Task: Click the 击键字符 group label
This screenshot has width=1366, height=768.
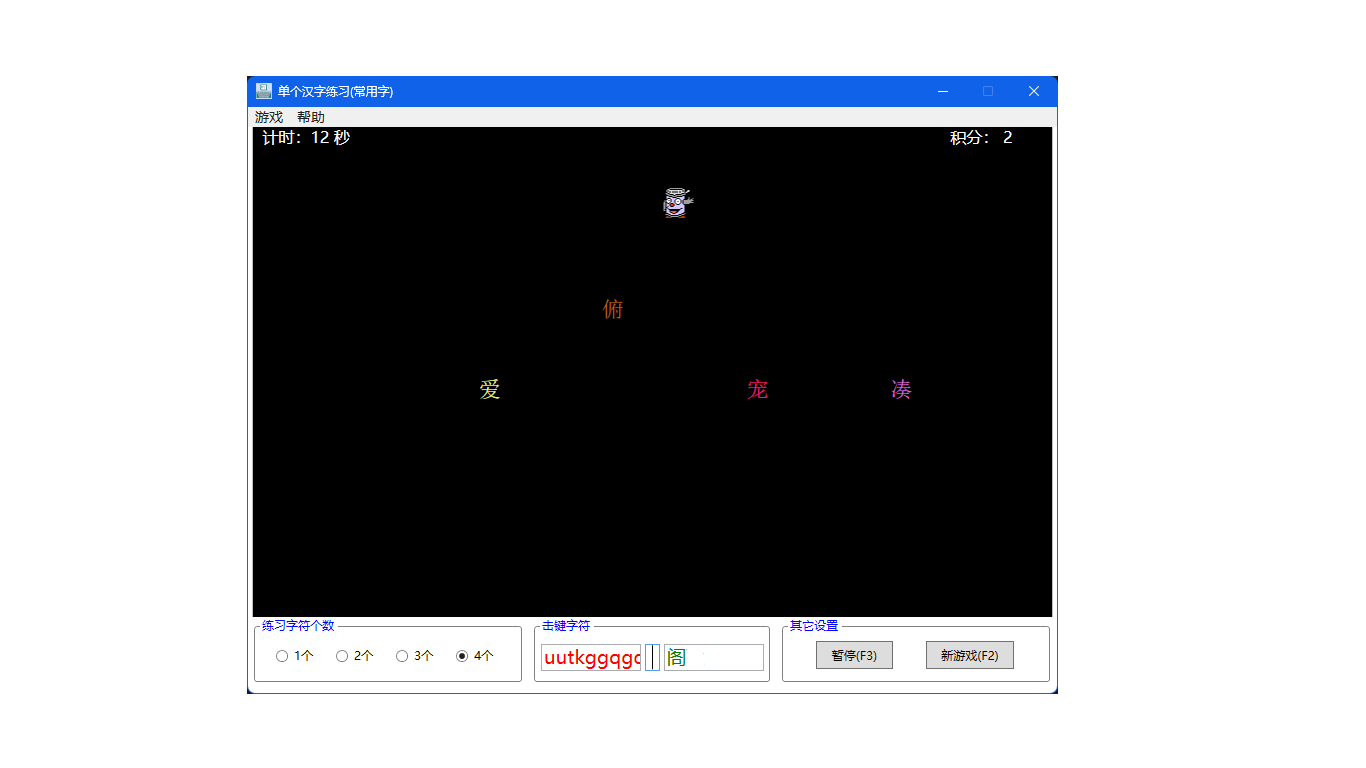Action: [566, 626]
